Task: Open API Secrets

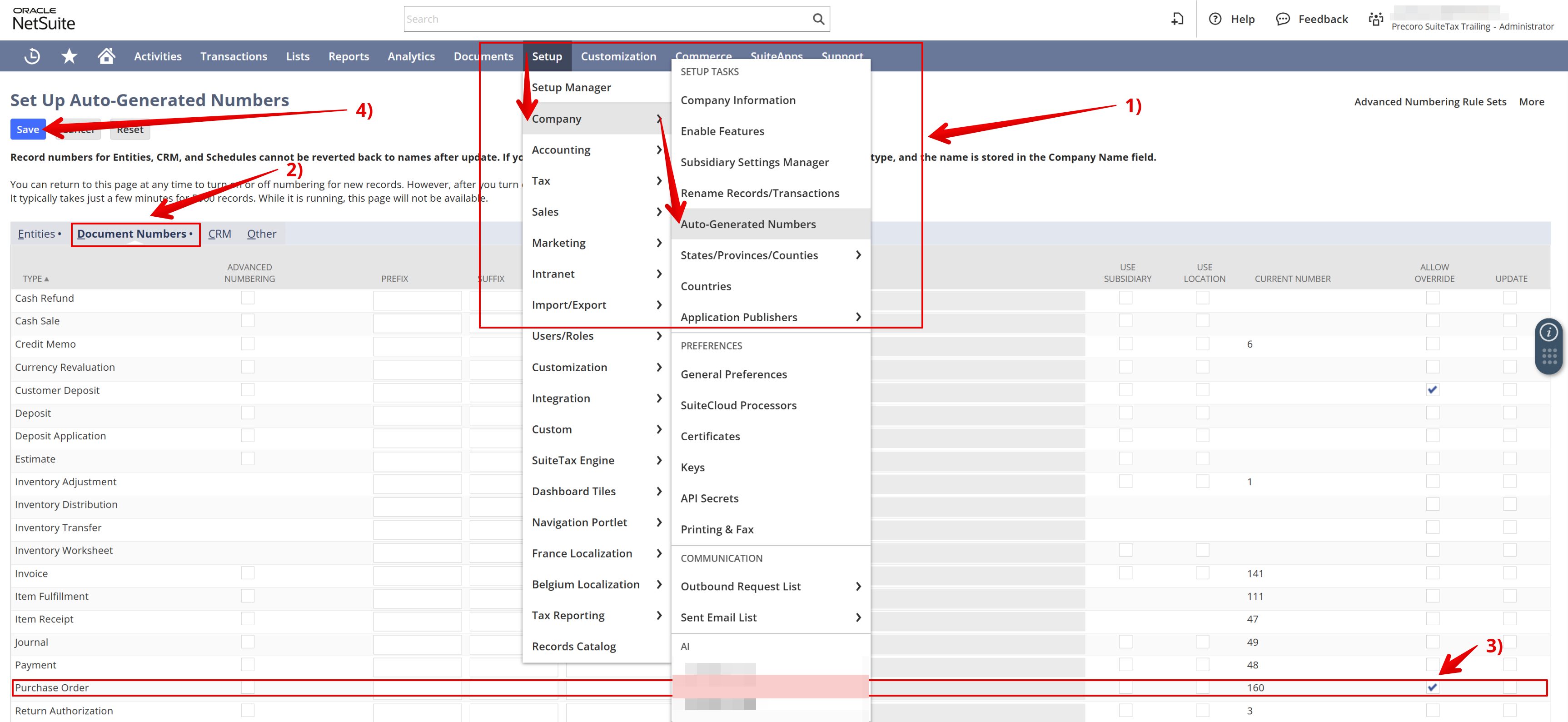Action: 709,498
